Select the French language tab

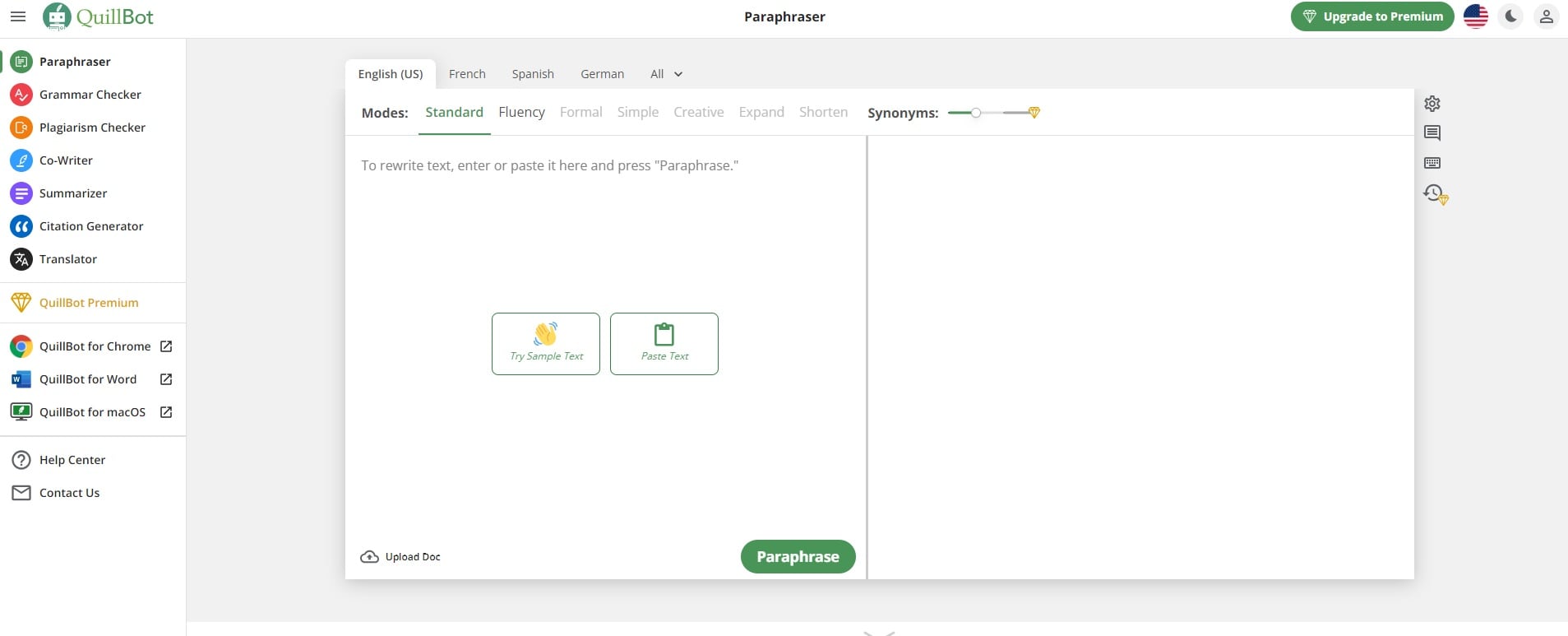point(467,74)
